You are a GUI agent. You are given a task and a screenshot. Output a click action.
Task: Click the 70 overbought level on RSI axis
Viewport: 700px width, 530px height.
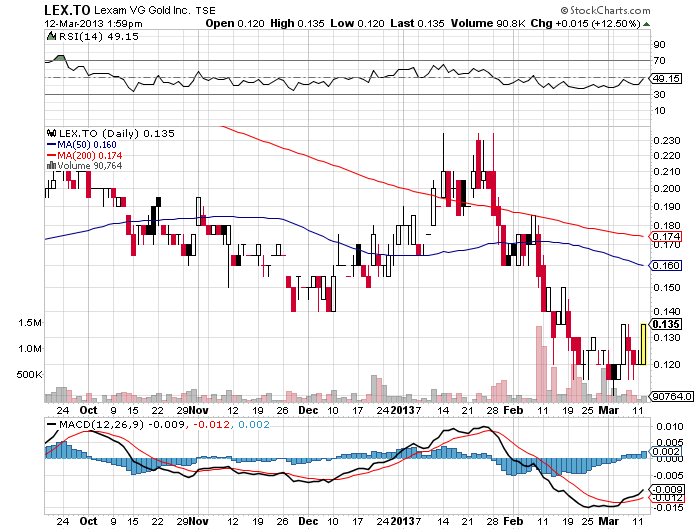click(659, 60)
